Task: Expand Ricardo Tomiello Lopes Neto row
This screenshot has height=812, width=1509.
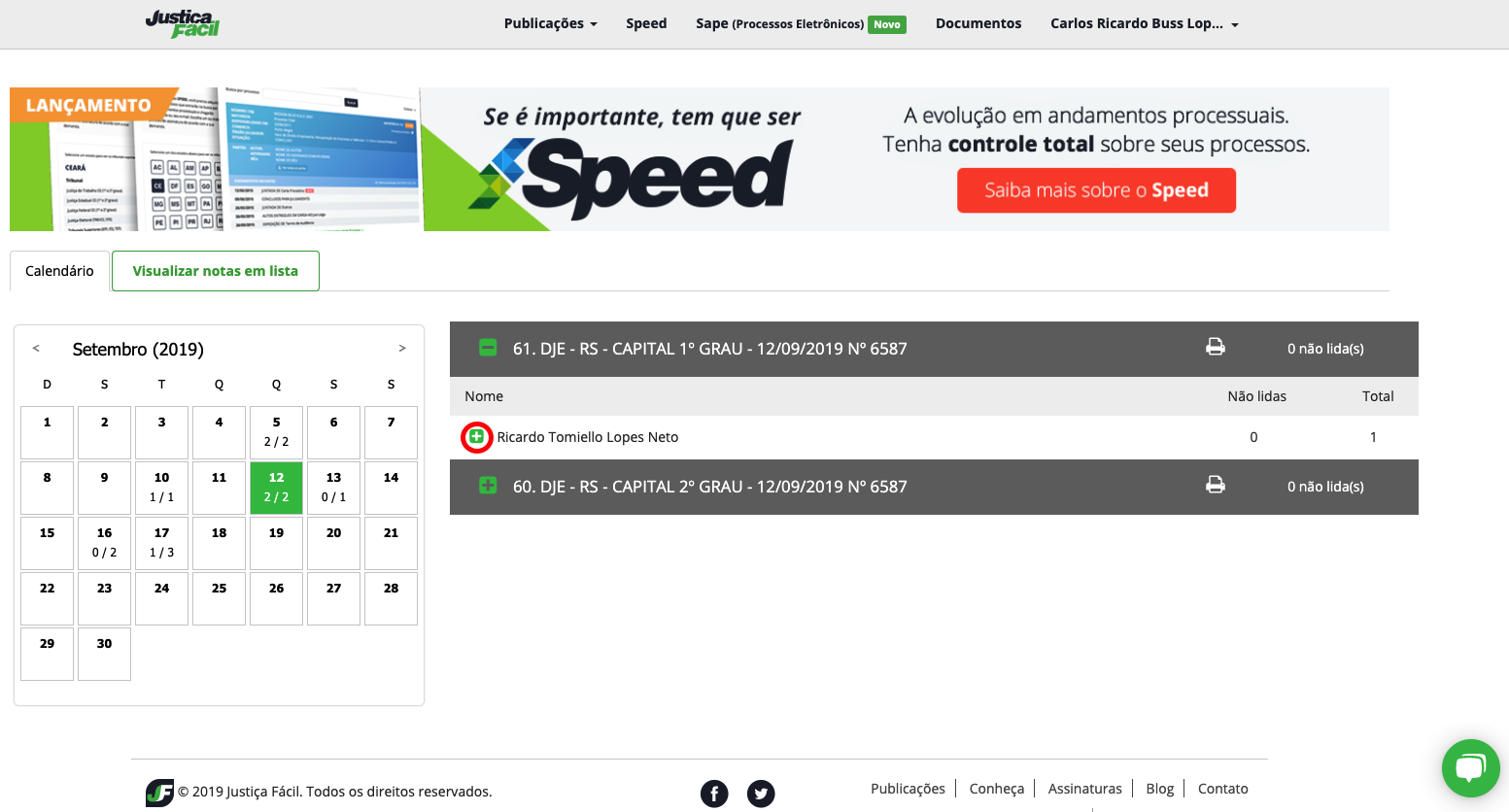Action: point(476,437)
